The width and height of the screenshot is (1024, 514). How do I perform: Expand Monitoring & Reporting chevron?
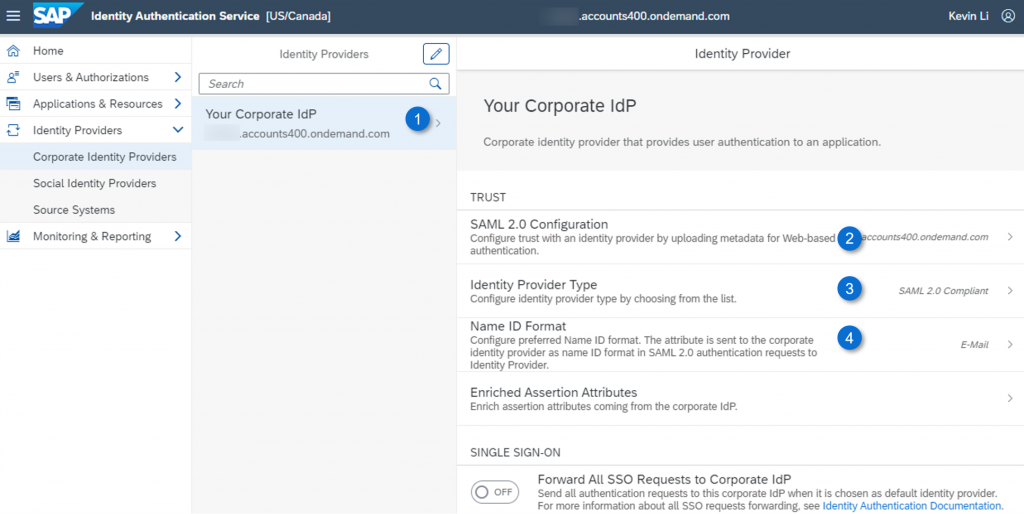178,236
